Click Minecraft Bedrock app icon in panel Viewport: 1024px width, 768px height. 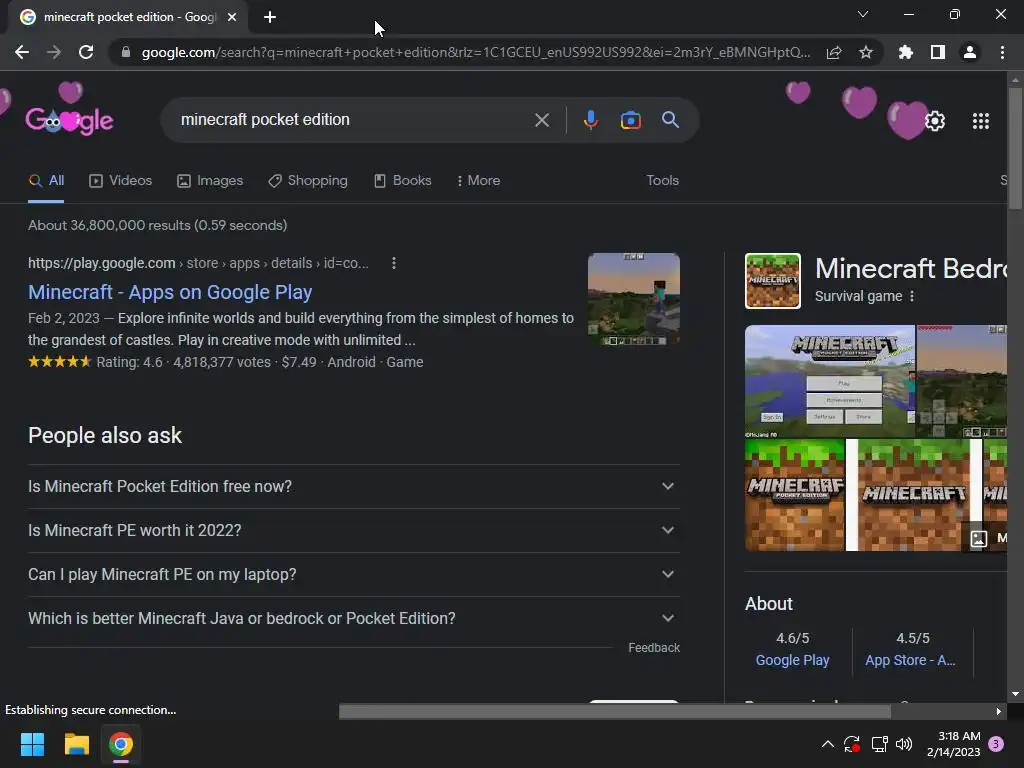(x=773, y=281)
